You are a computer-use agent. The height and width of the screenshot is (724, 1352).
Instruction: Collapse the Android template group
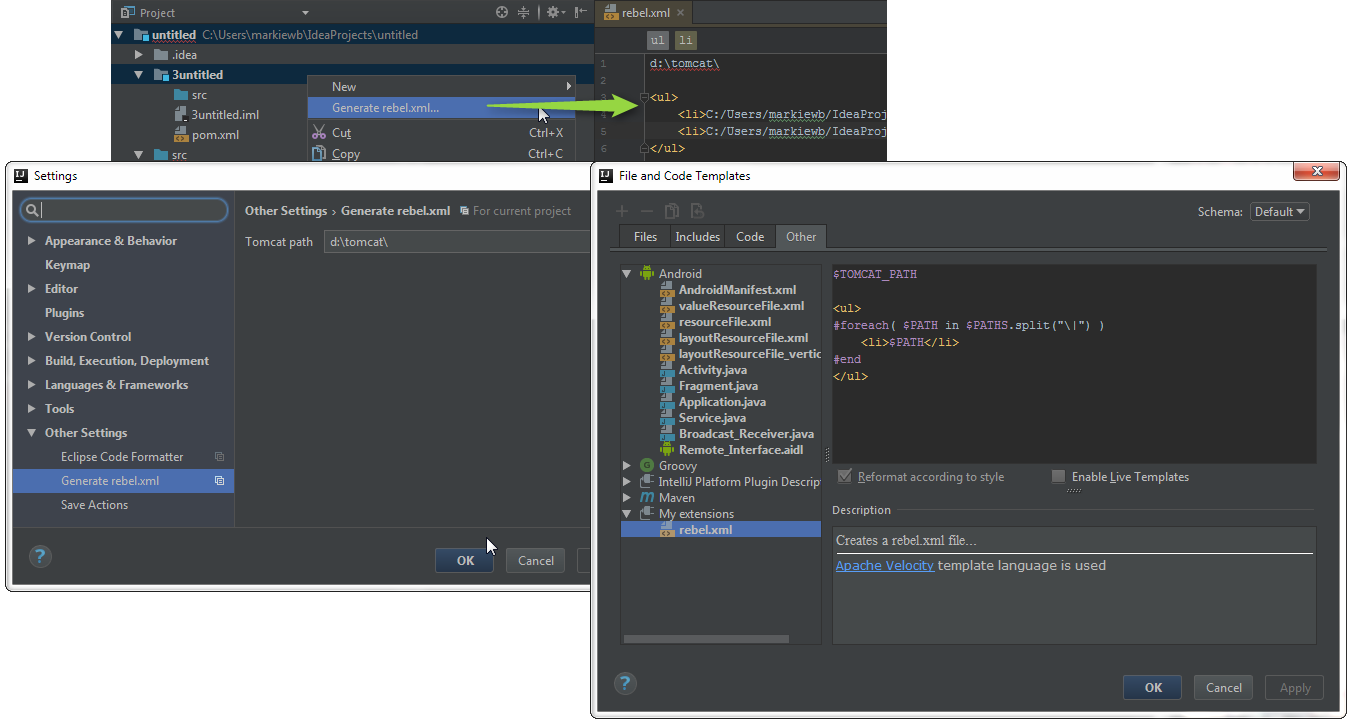point(627,273)
